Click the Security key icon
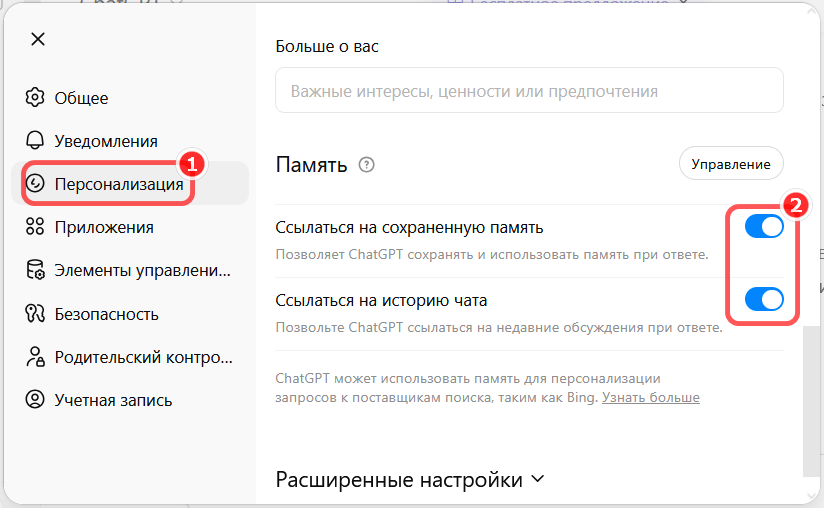824x508 pixels. (36, 314)
